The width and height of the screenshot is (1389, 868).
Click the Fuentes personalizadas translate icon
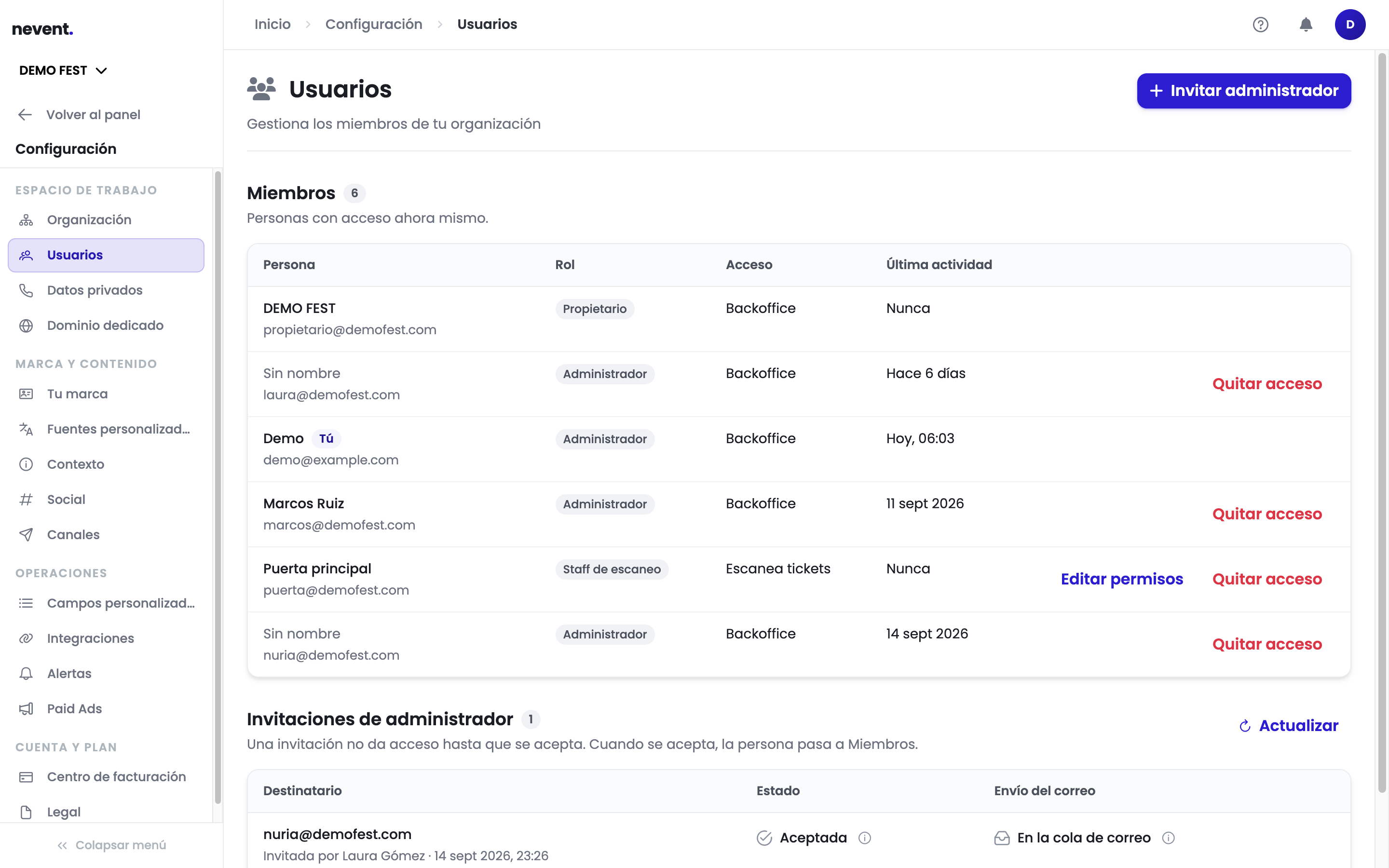point(26,429)
